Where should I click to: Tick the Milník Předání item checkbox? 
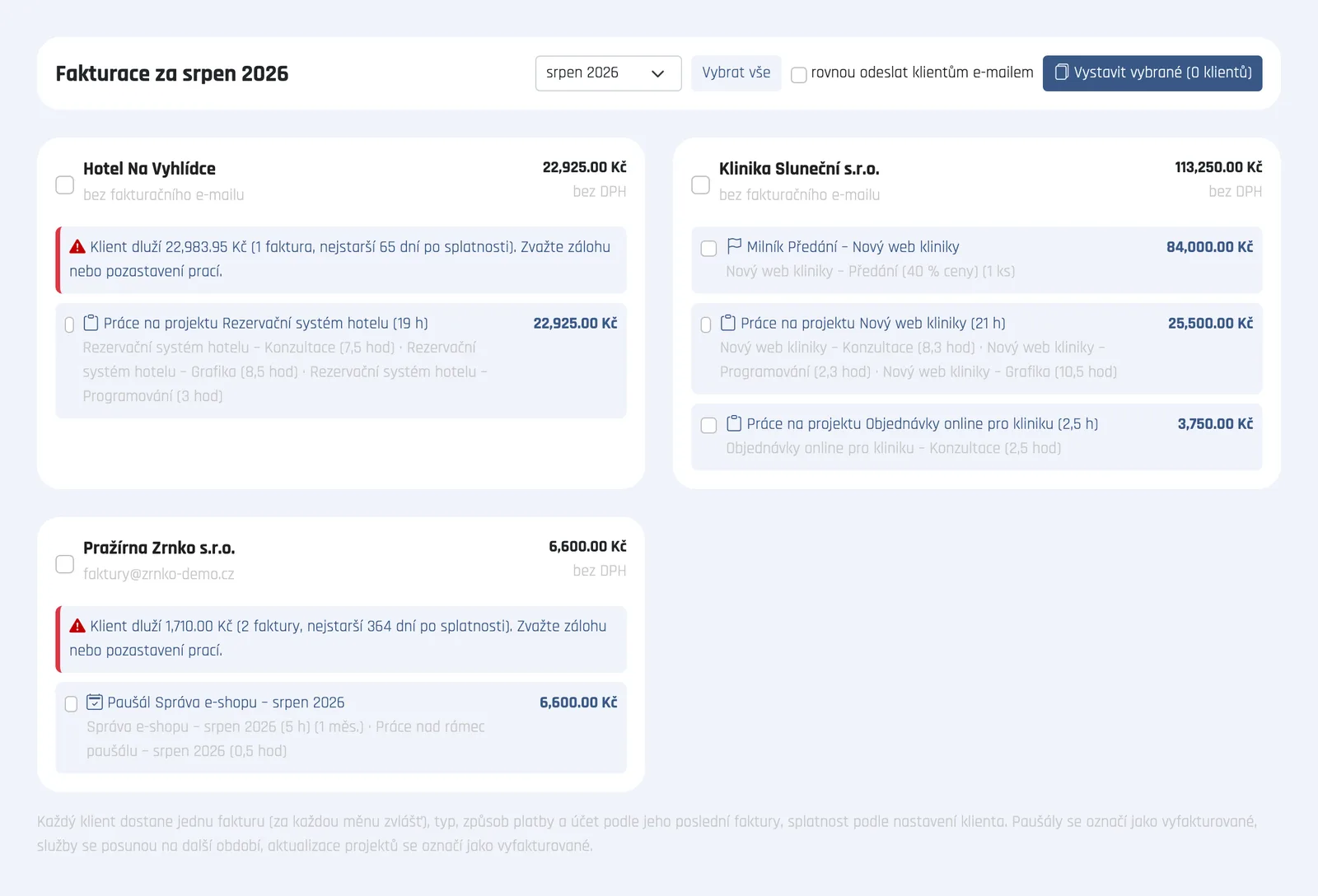pyautogui.click(x=708, y=249)
